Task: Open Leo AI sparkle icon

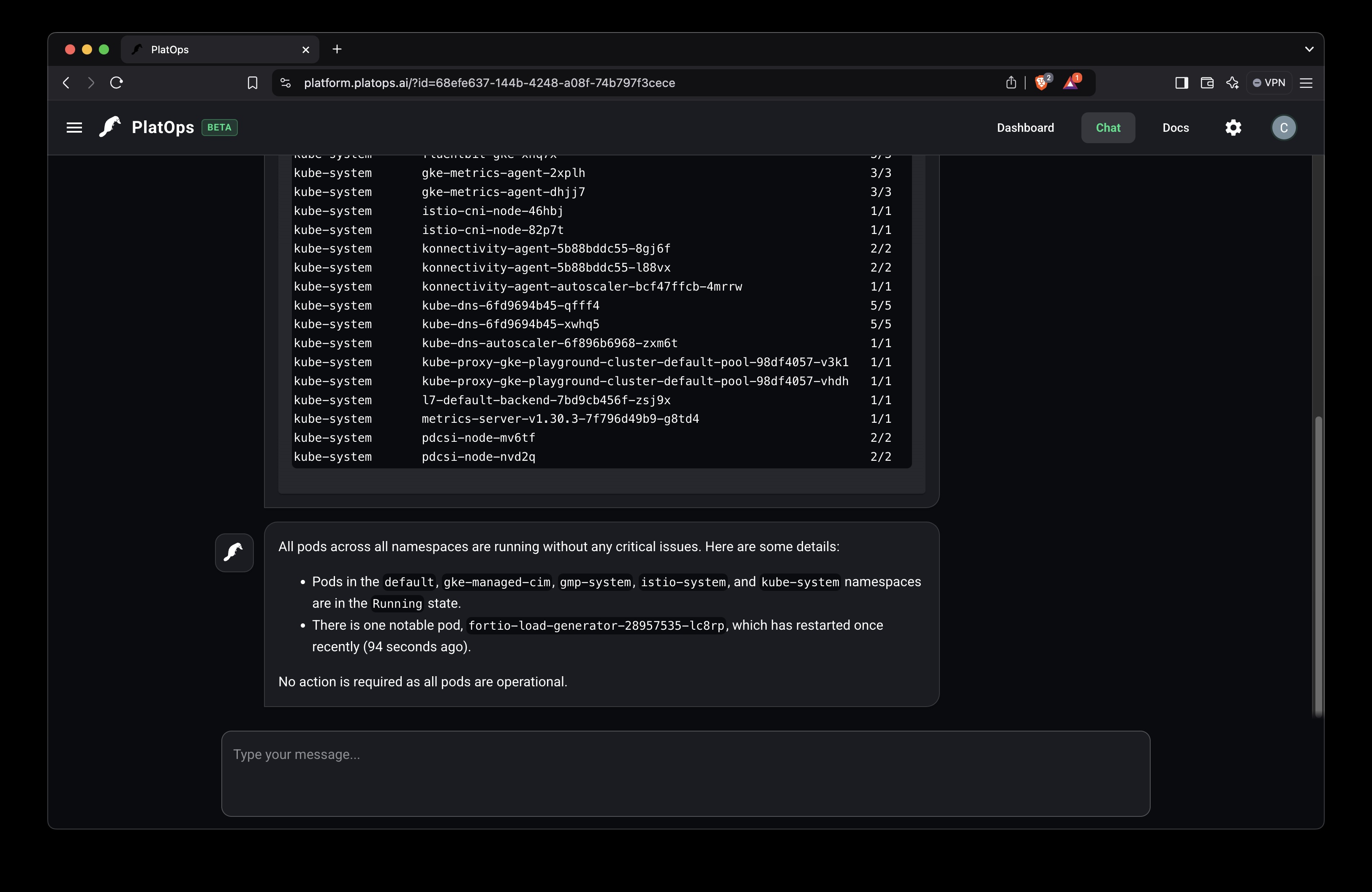Action: pyautogui.click(x=1232, y=83)
